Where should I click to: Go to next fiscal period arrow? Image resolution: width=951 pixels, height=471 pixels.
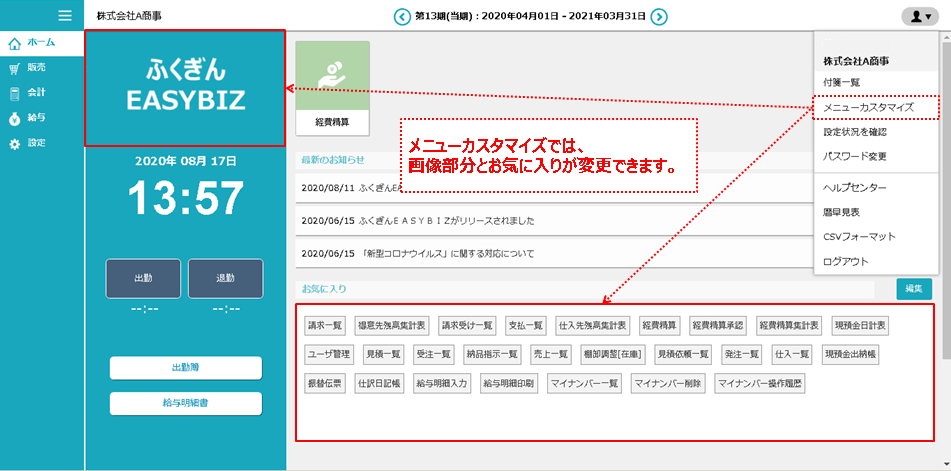tap(659, 16)
